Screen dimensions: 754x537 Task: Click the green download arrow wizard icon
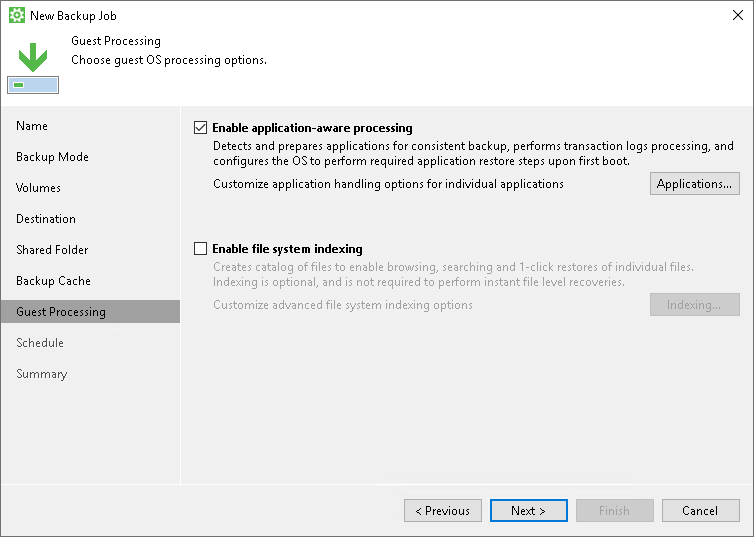click(33, 67)
